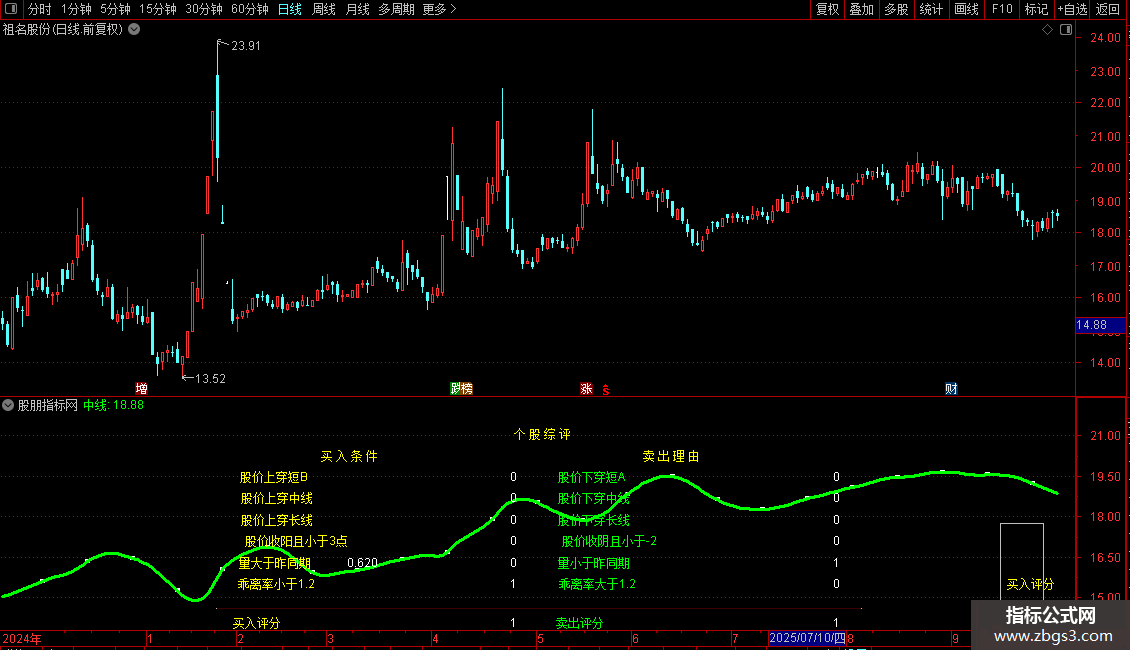Open the 统计 statistics tool
Screen dimensions: 1130x650
[931, 9]
